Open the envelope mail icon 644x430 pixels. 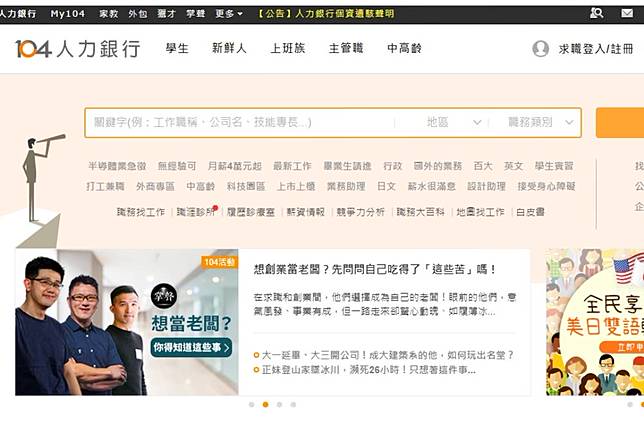[x=627, y=14]
